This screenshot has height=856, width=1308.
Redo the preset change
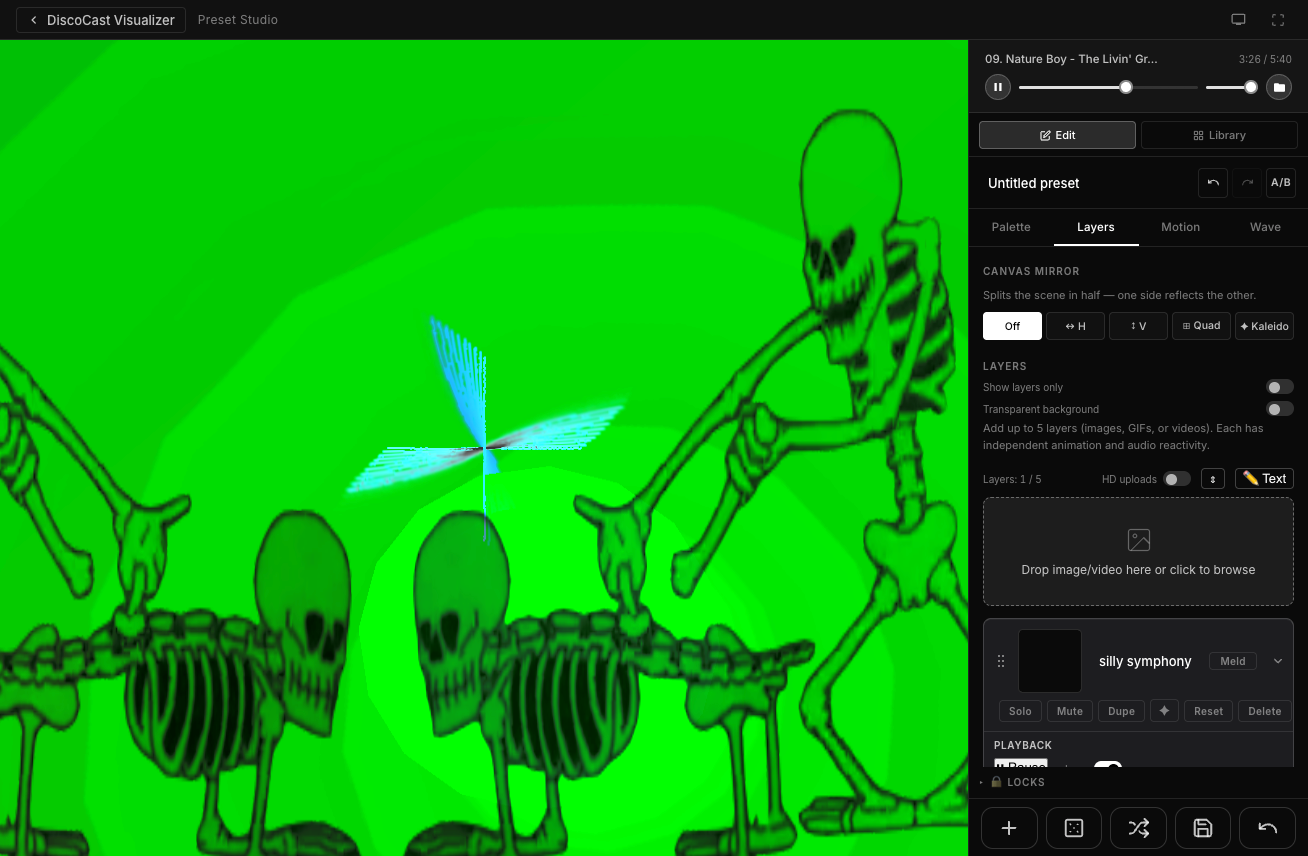coord(1247,183)
